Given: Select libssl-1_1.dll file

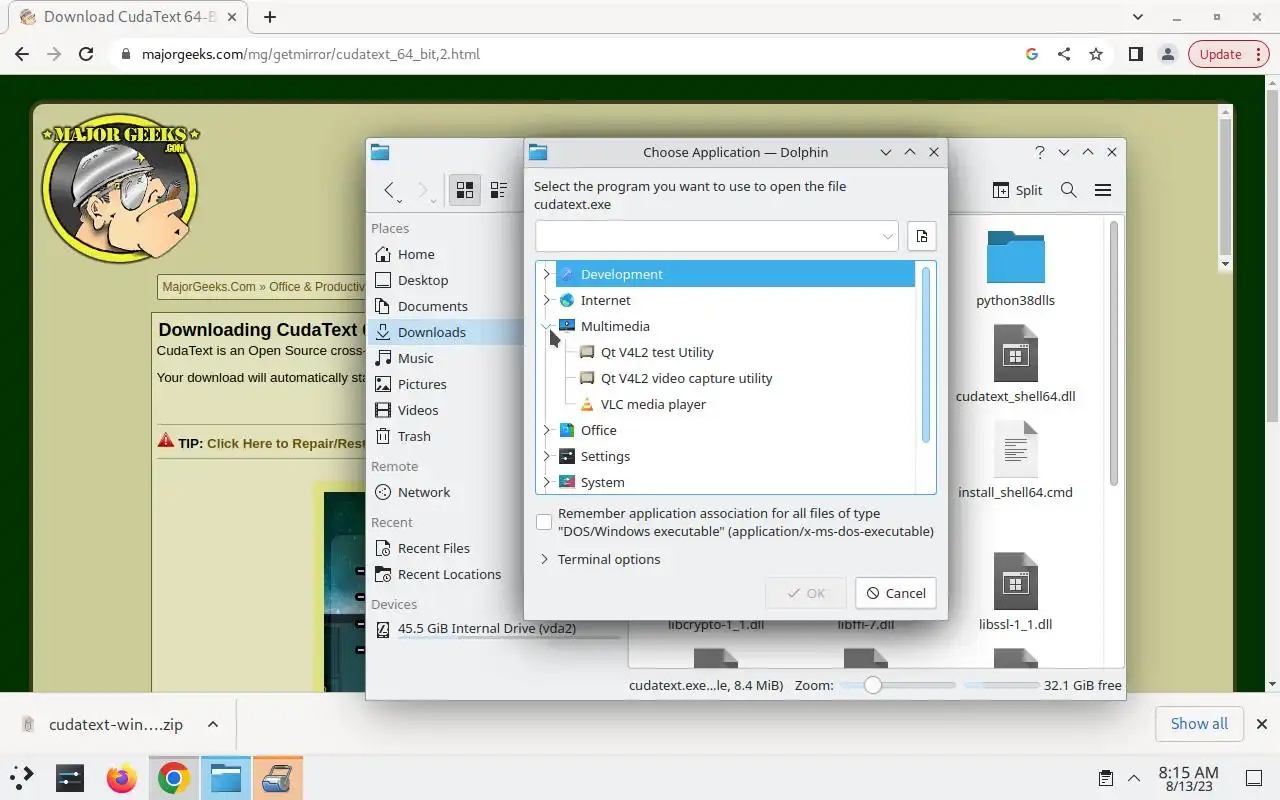Looking at the screenshot, I should point(1015,592).
